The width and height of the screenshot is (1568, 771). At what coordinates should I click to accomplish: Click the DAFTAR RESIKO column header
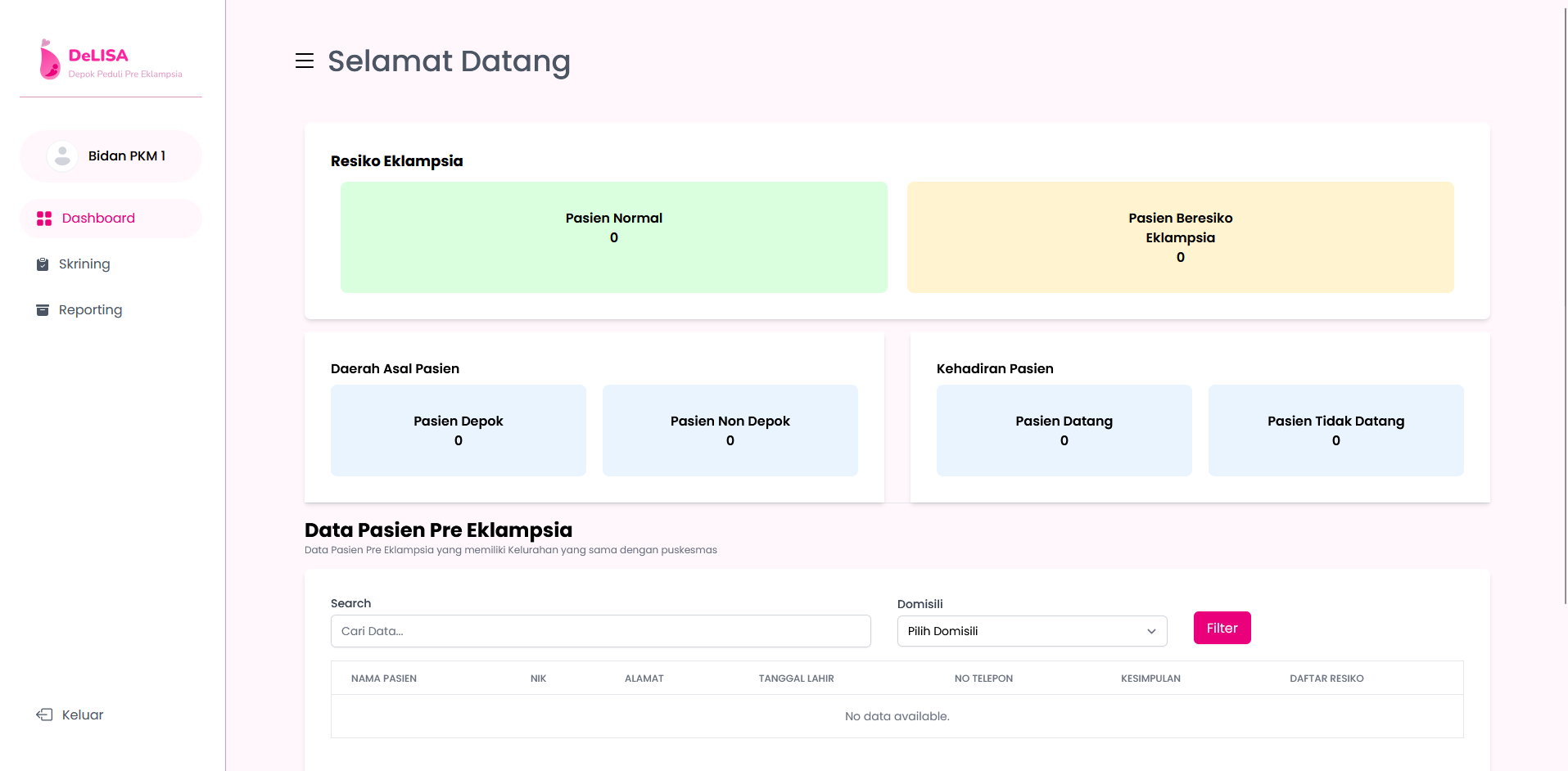click(x=1326, y=679)
